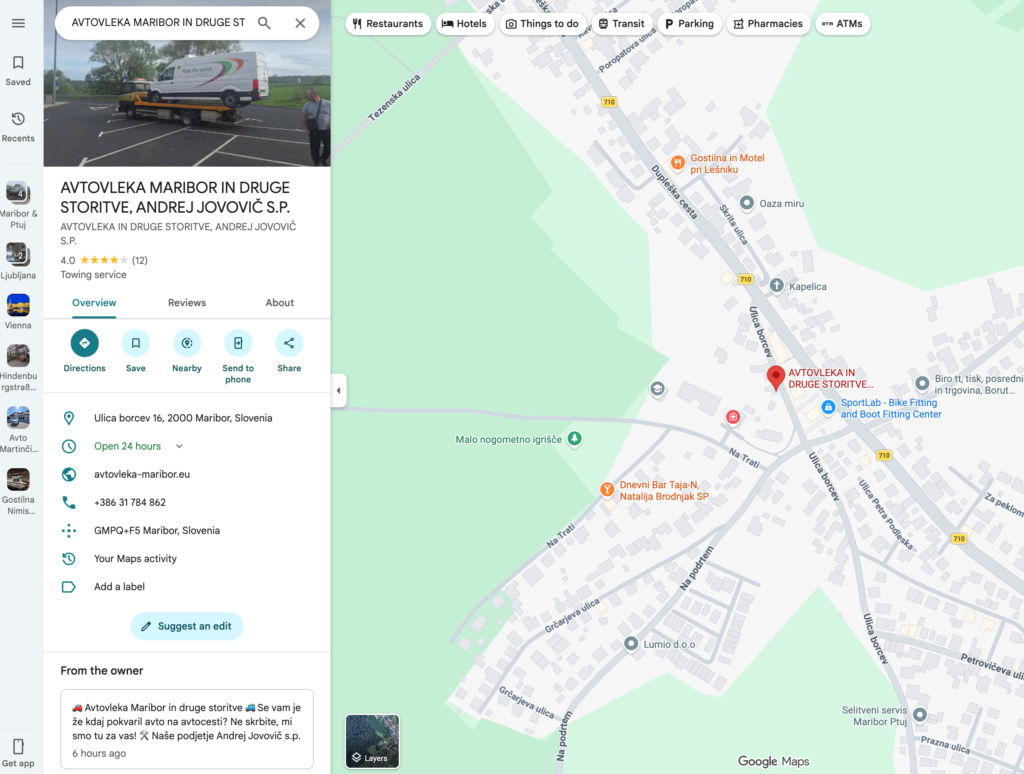Clear the search with X button
The image size is (1024, 774).
[x=300, y=23]
